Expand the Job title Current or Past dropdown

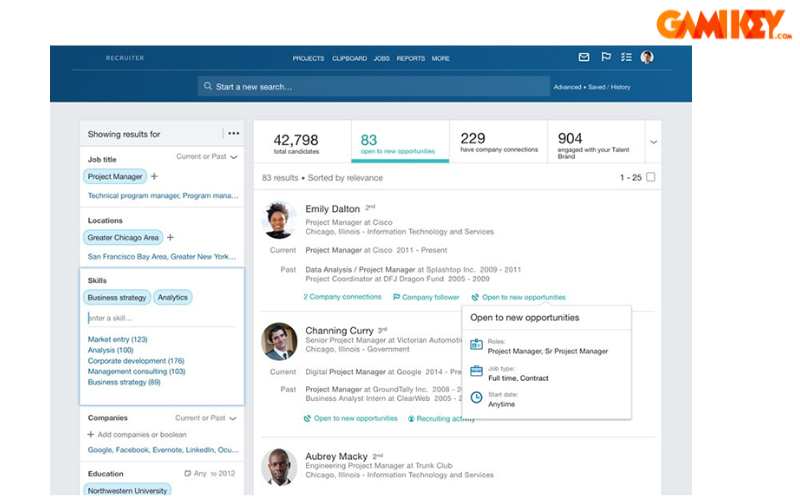pos(207,157)
